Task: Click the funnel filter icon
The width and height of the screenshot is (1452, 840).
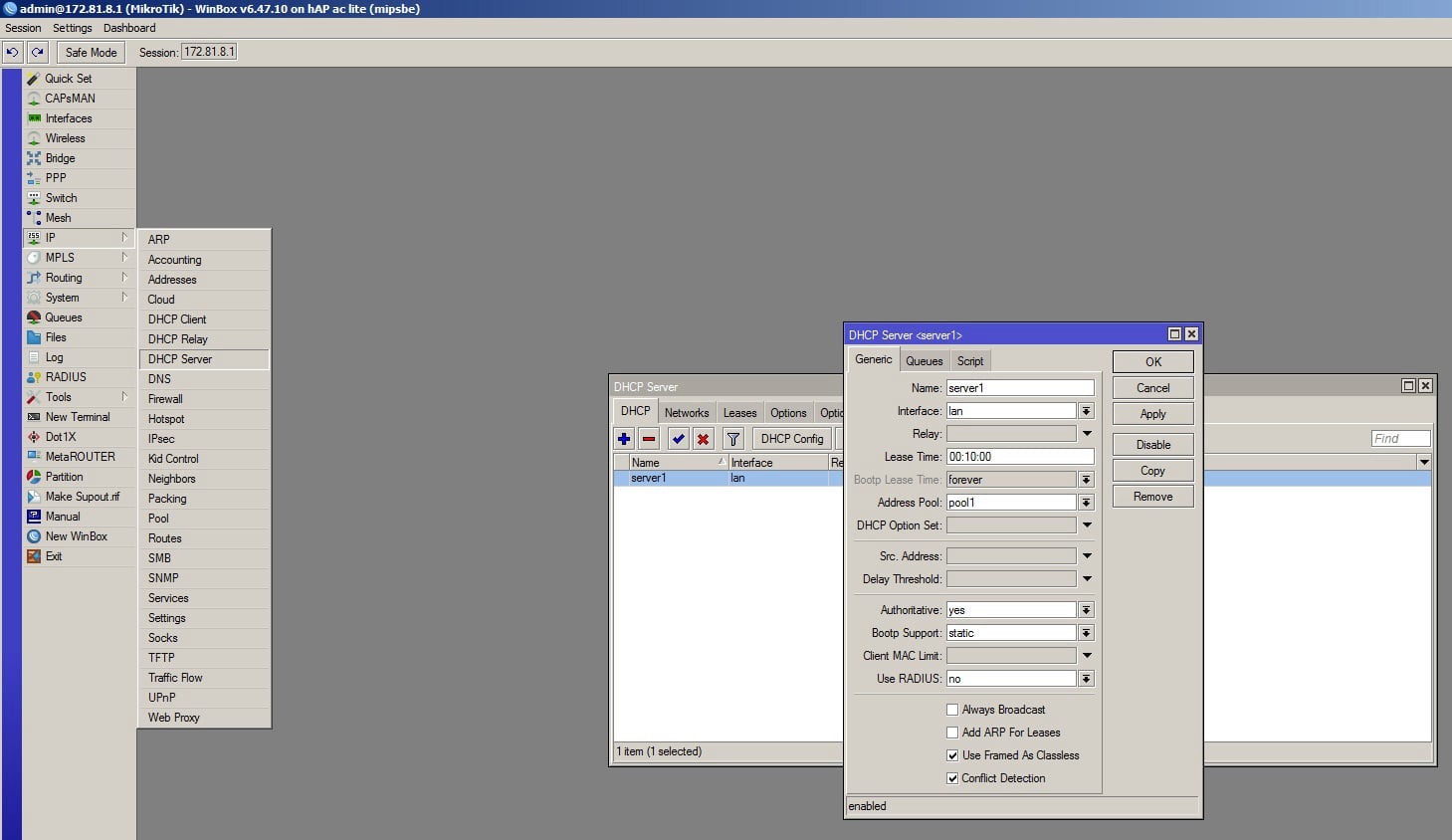Action: point(733,439)
